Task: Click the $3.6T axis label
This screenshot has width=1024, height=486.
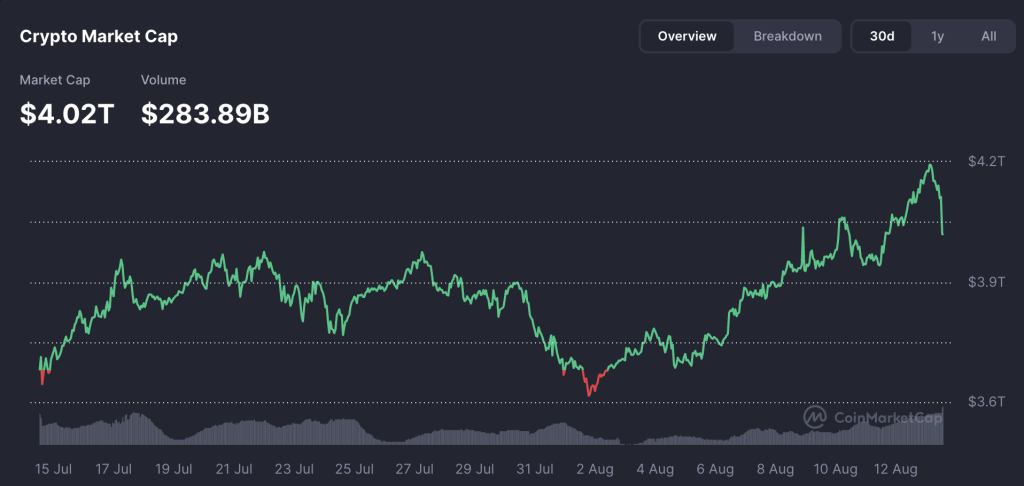Action: click(x=985, y=402)
